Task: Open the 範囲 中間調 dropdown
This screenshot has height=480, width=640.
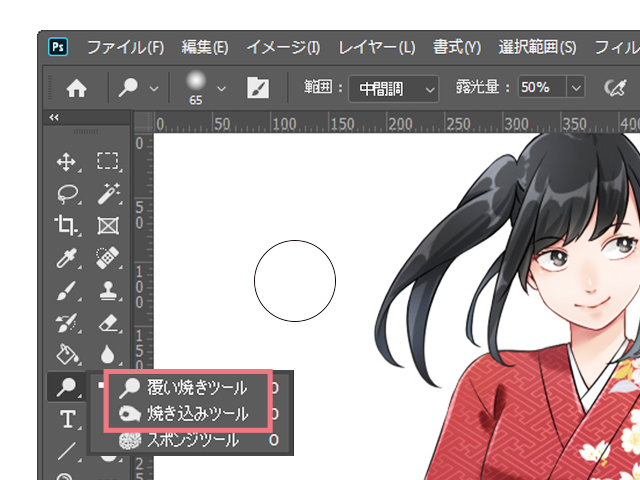Action: 393,89
